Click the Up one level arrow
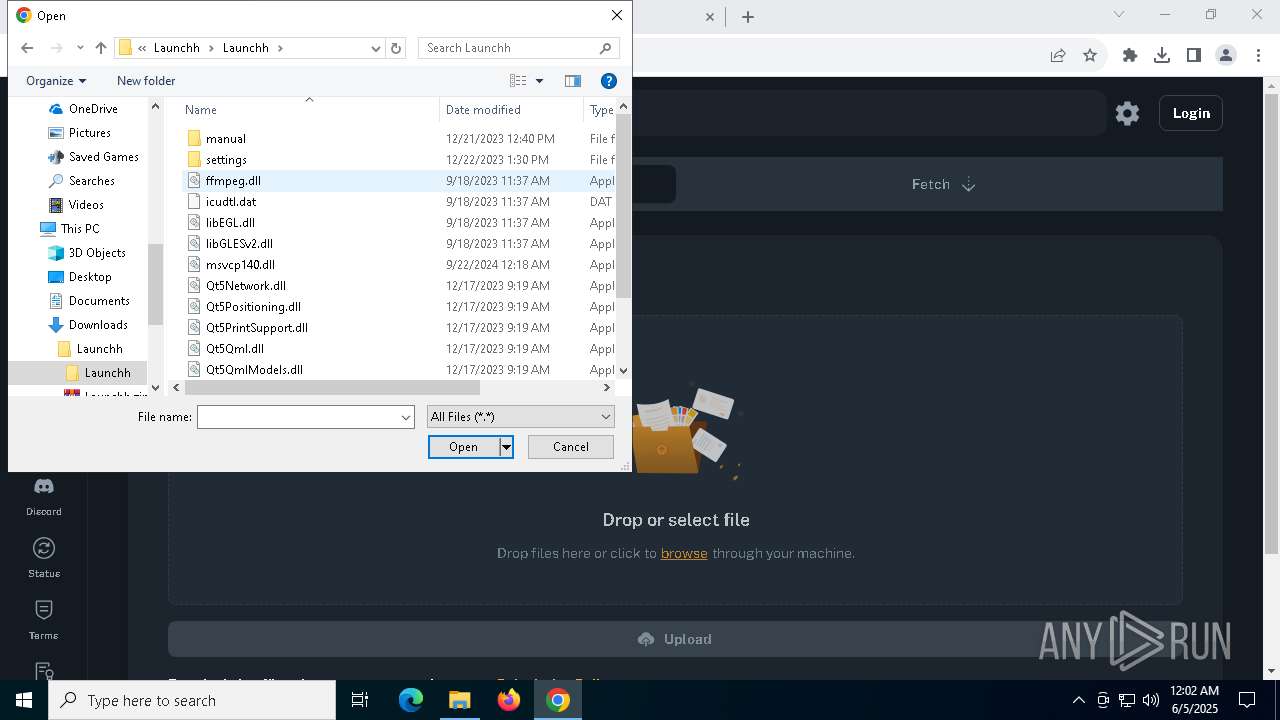Viewport: 1280px width, 720px height. tap(101, 48)
